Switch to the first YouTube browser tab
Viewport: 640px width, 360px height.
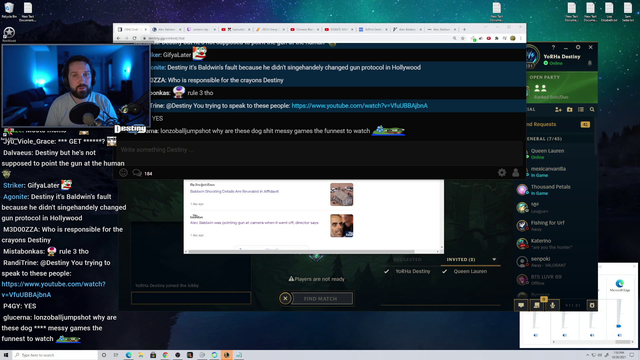coord(235,29)
